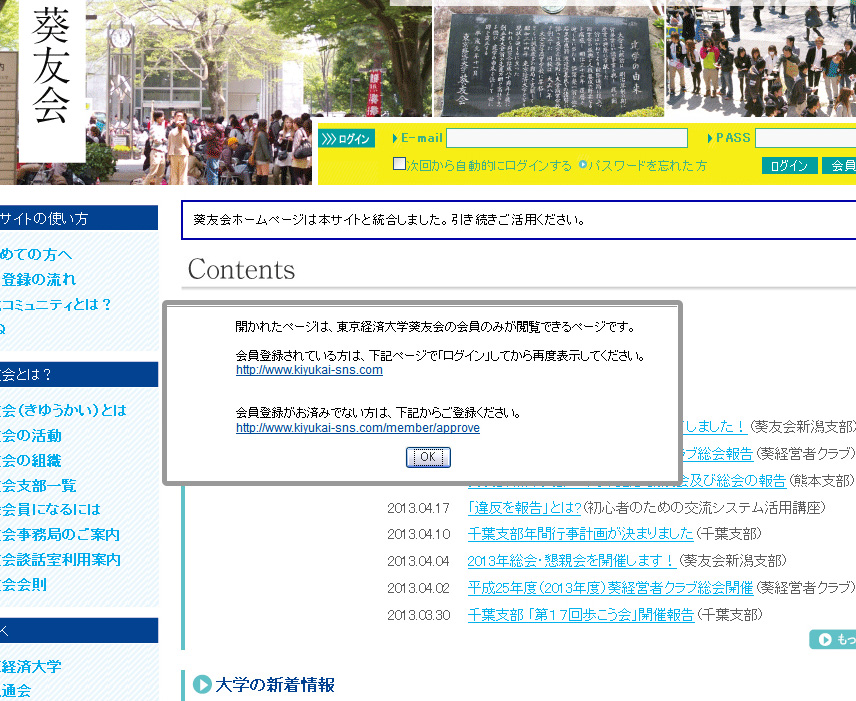
Task: Click the stone monument header photo
Action: point(549,60)
